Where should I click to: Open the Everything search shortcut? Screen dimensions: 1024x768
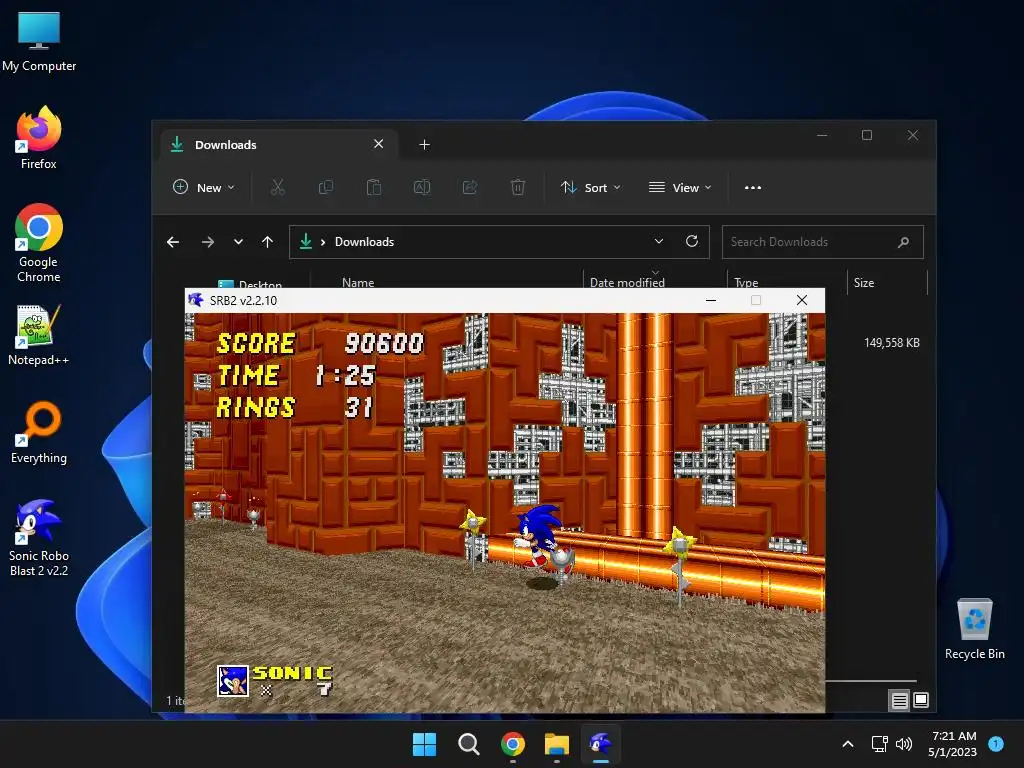pos(39,432)
